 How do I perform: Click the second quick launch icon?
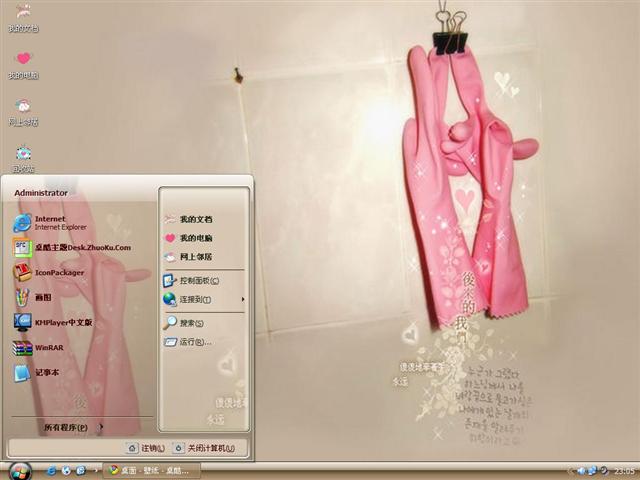[x=66, y=471]
